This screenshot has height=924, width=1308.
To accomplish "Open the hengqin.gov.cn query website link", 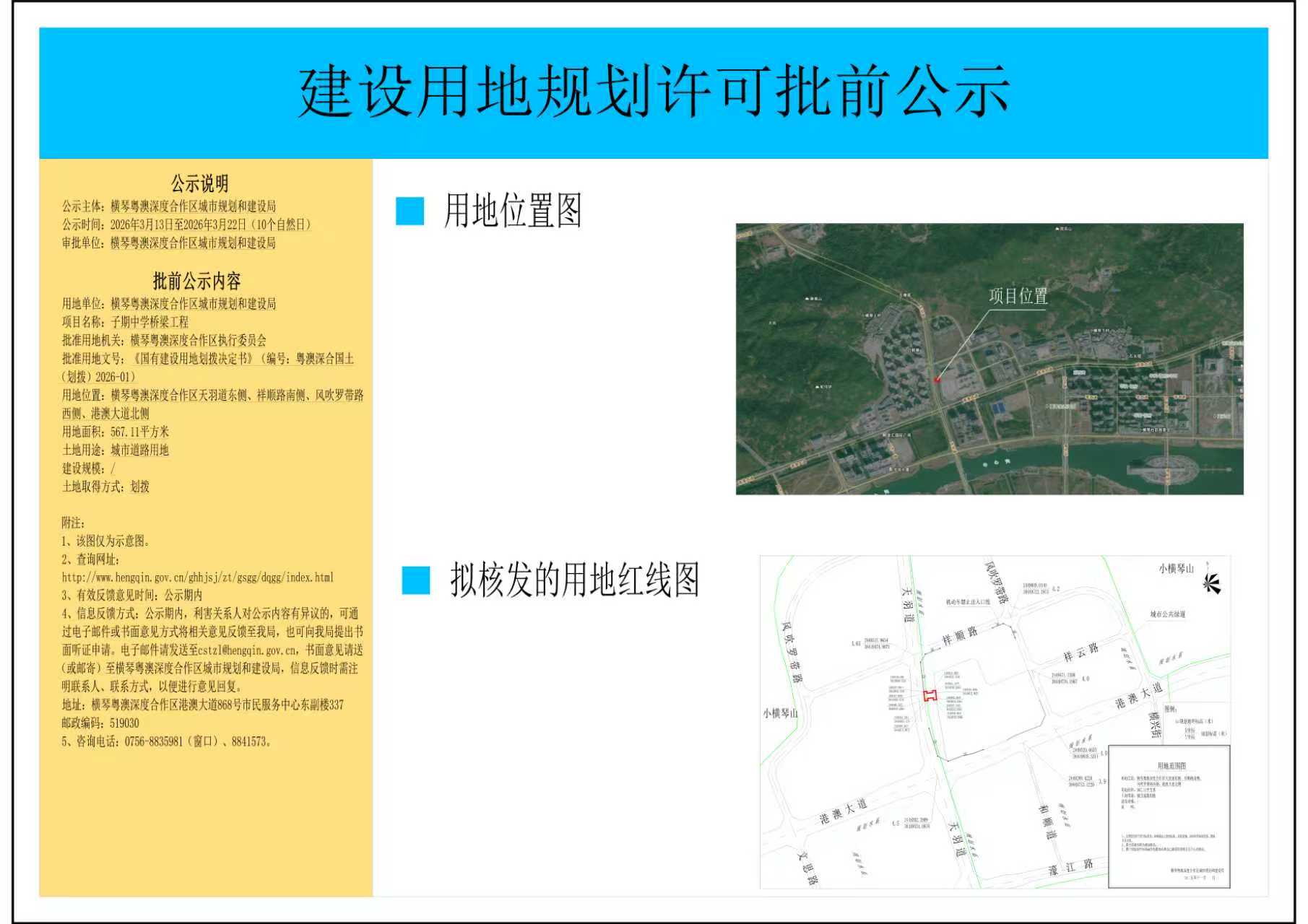I will coord(199,577).
